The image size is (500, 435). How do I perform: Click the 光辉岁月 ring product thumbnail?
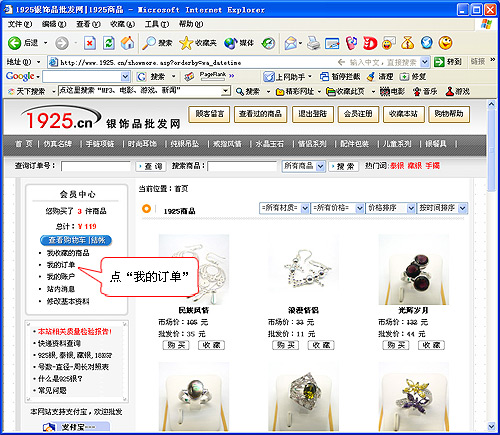tap(413, 269)
